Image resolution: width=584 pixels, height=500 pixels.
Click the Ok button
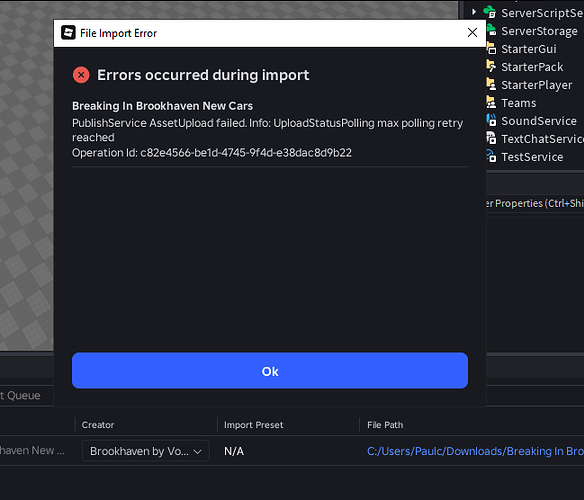click(270, 371)
